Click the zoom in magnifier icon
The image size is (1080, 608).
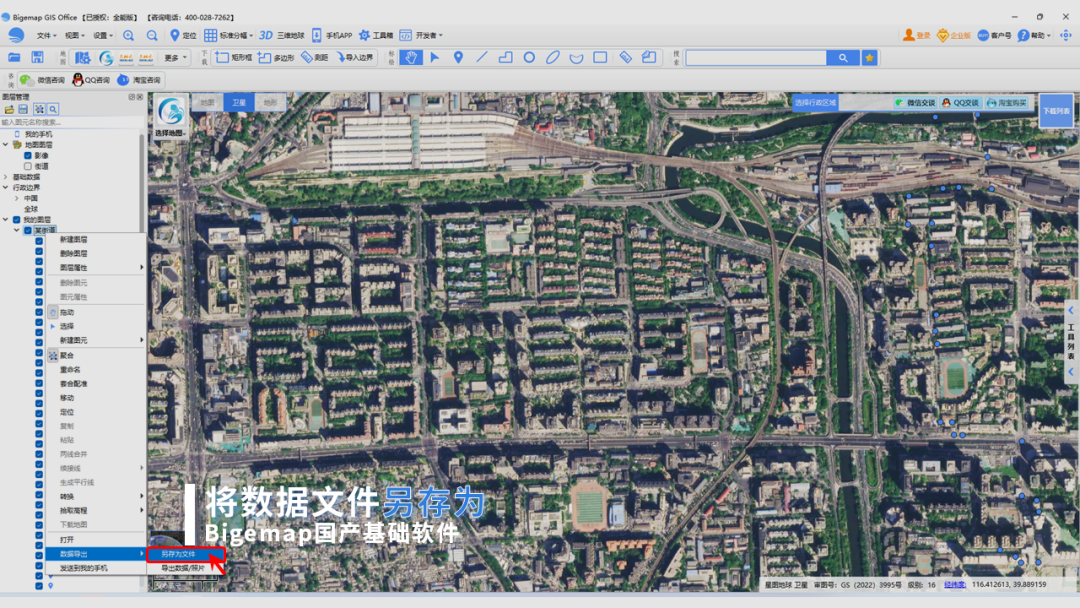[x=129, y=35]
